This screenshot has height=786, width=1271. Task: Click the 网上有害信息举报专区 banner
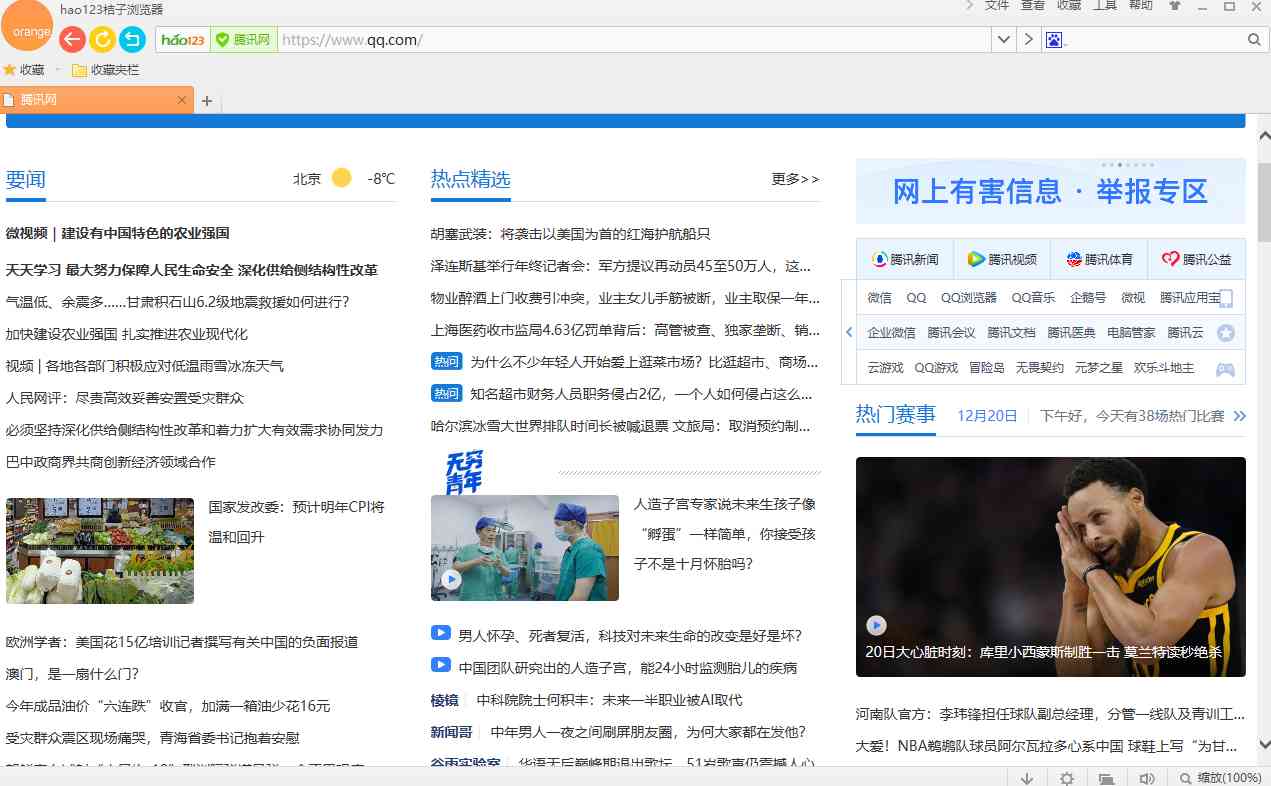click(1051, 191)
